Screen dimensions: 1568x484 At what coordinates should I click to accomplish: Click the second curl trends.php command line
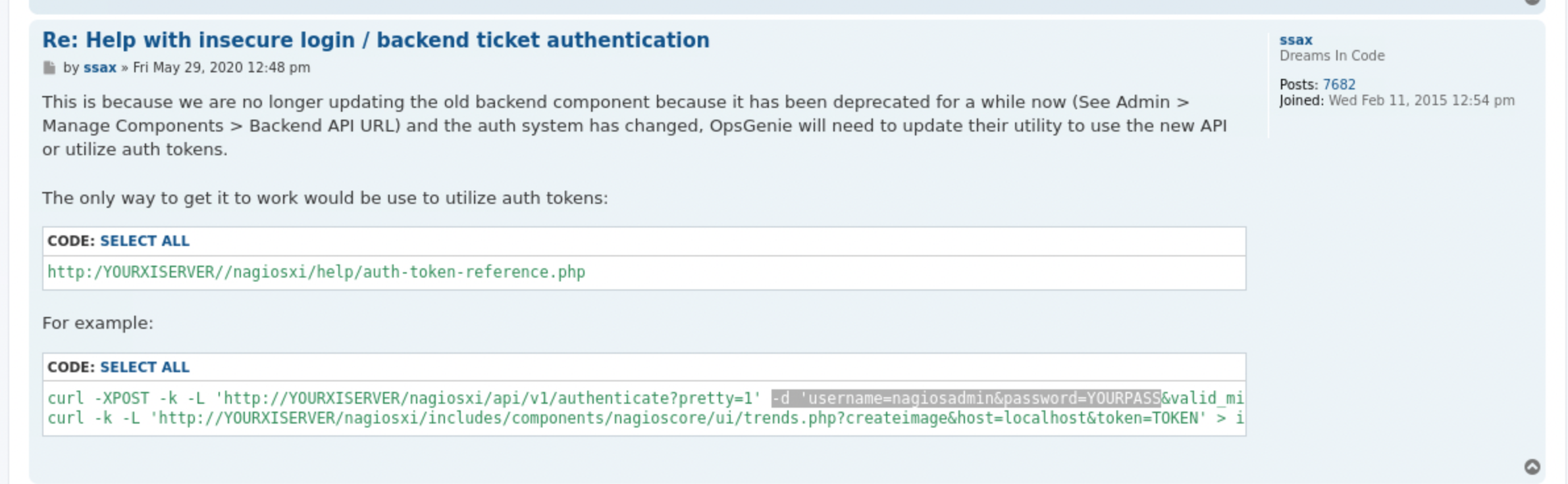click(x=645, y=418)
